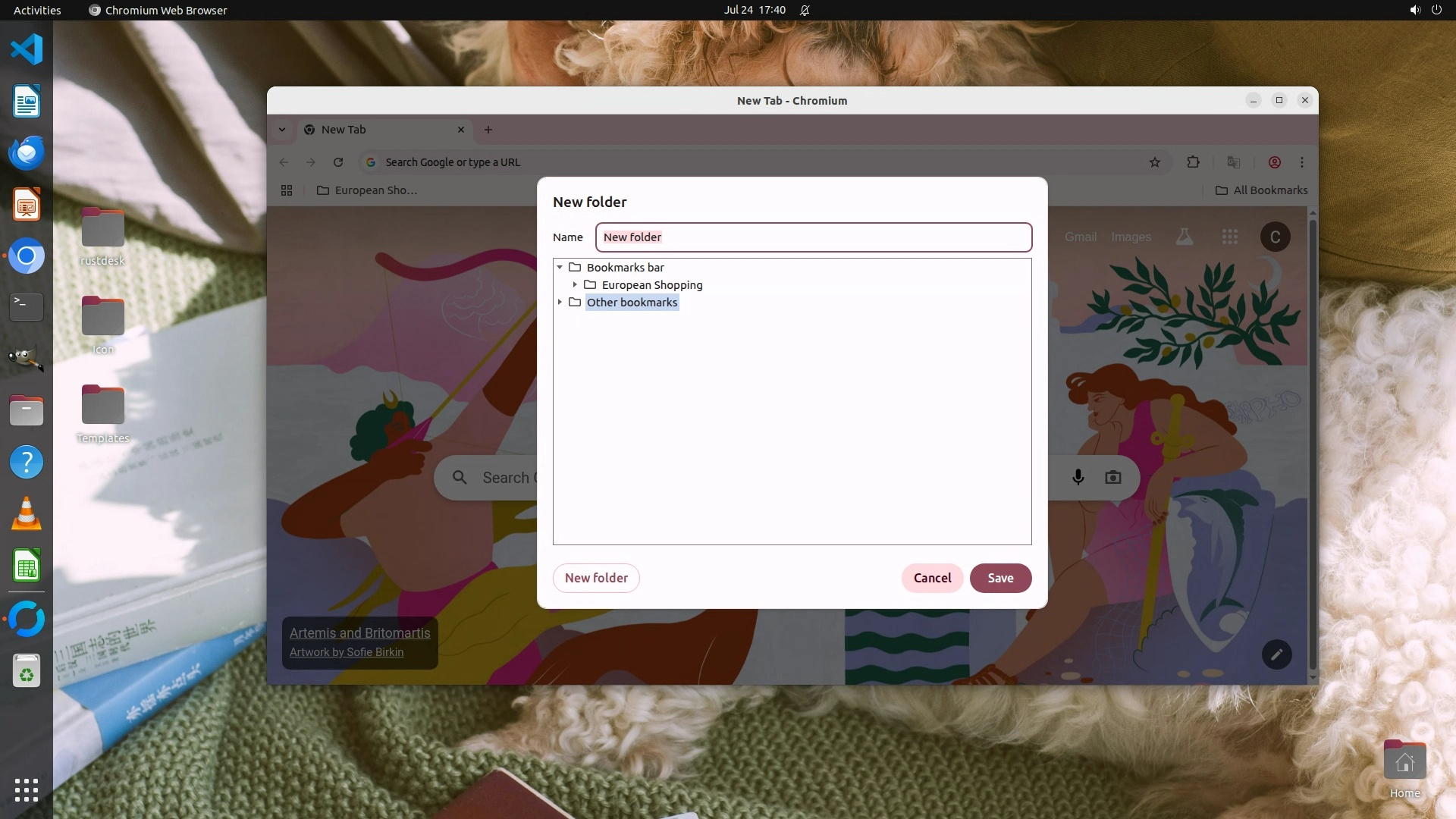The height and width of the screenshot is (819, 1456).
Task: Open the apps grid in bookmarks bar
Action: coord(287,190)
